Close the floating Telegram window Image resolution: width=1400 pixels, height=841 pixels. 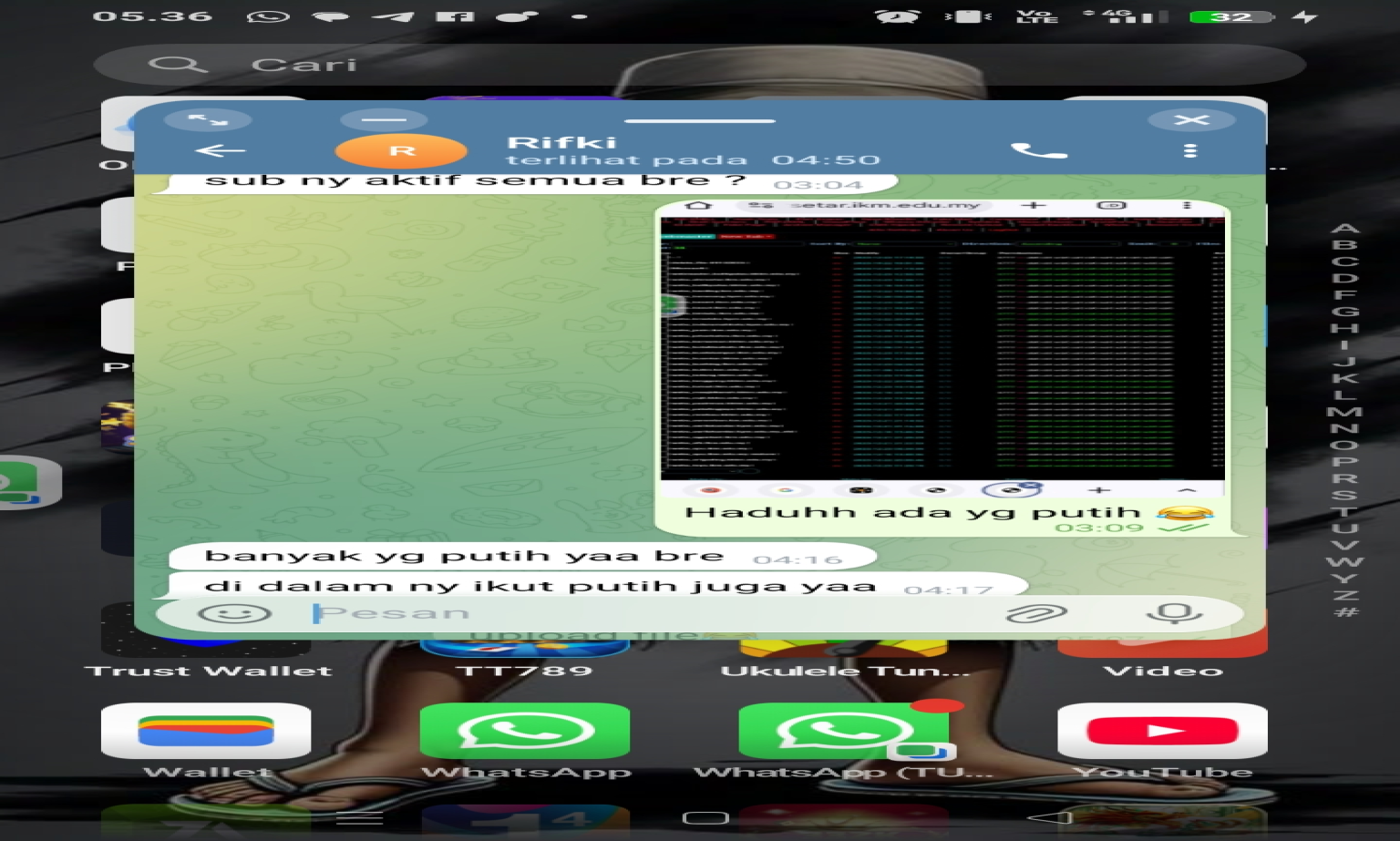tap(1191, 120)
